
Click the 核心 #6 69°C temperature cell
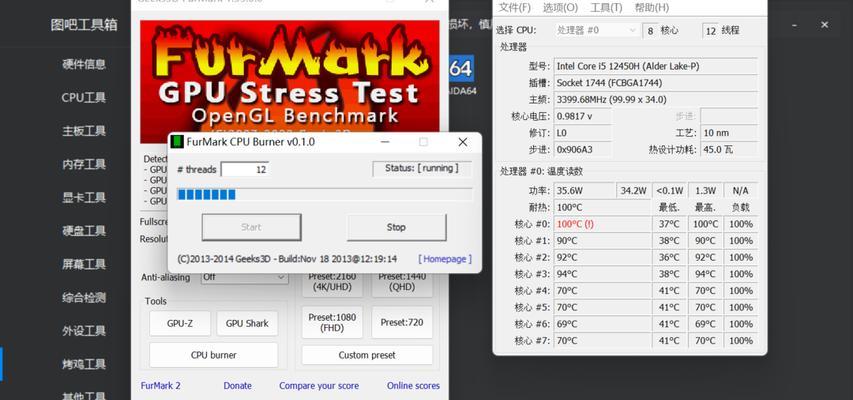[602, 324]
